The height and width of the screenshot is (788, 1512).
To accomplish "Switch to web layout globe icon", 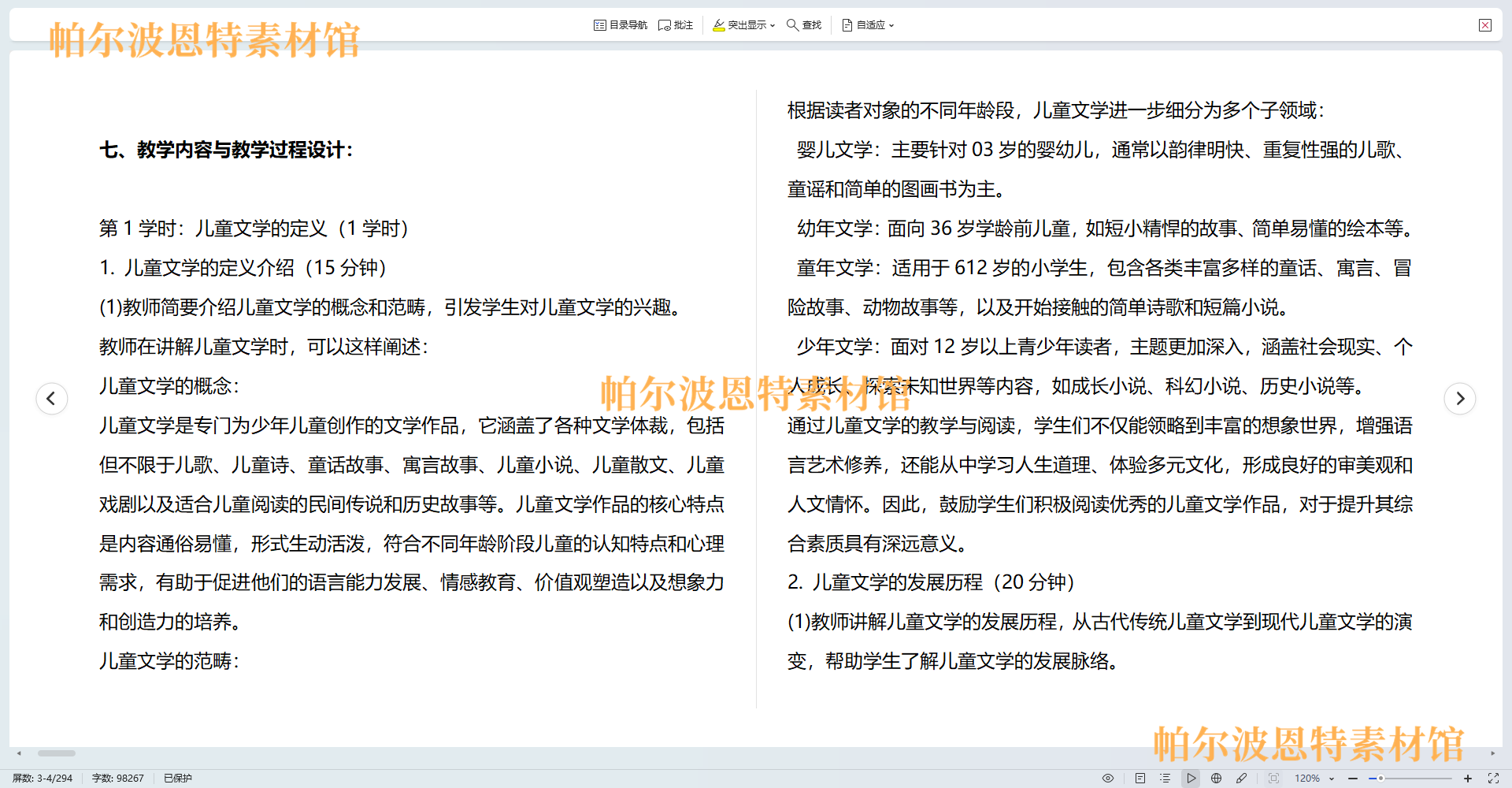I will tap(1217, 778).
